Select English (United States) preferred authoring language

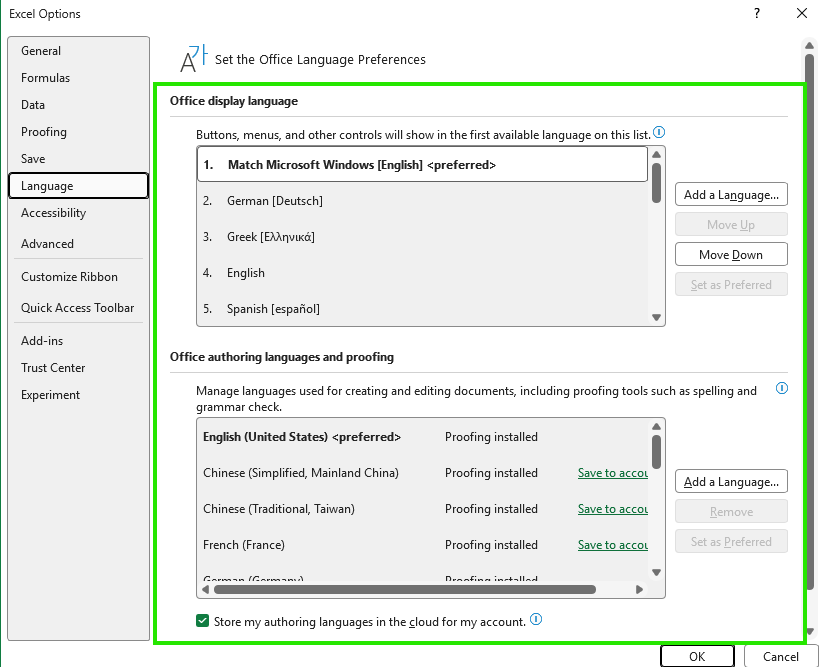pyautogui.click(x=422, y=437)
